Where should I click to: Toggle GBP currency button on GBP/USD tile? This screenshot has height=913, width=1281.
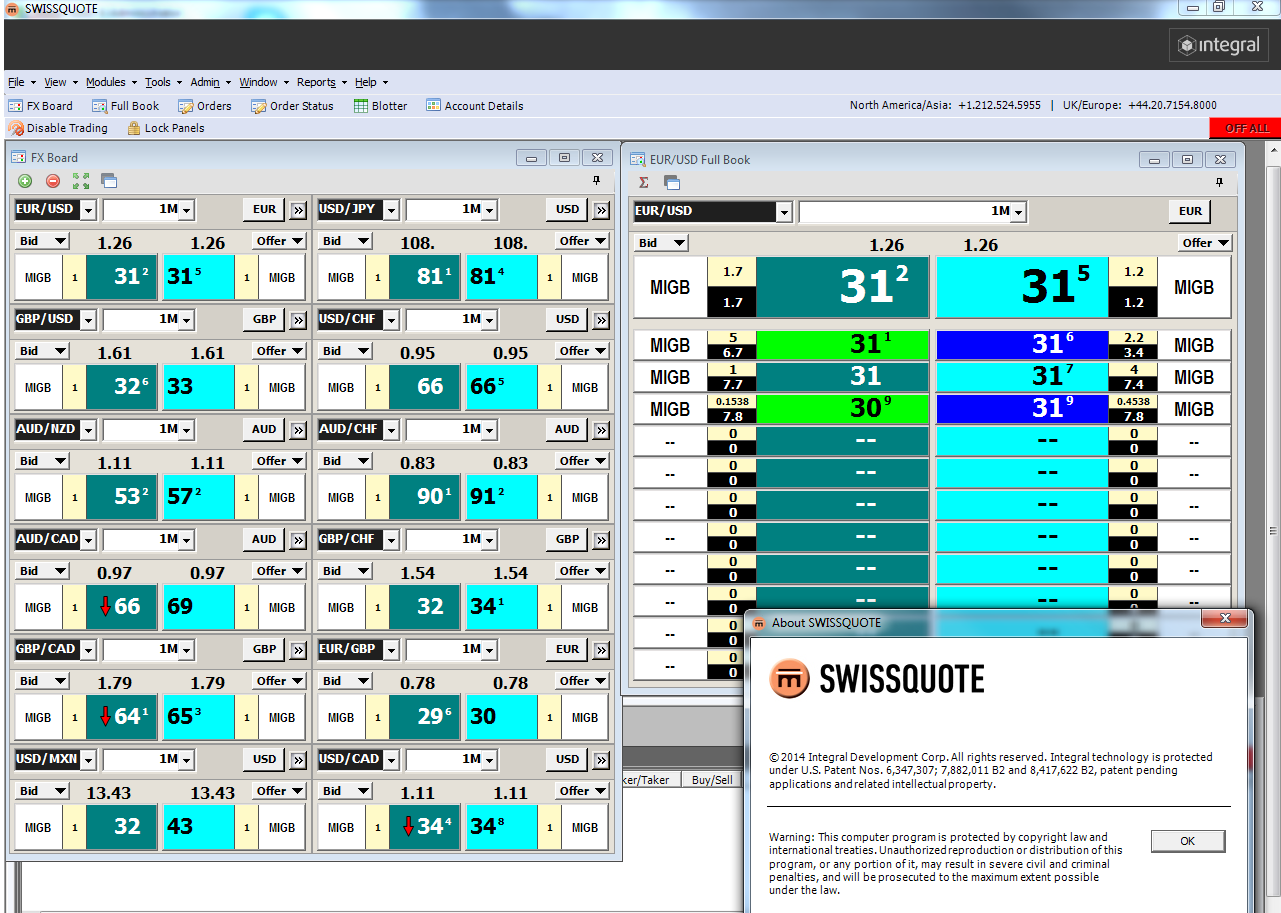coord(264,320)
